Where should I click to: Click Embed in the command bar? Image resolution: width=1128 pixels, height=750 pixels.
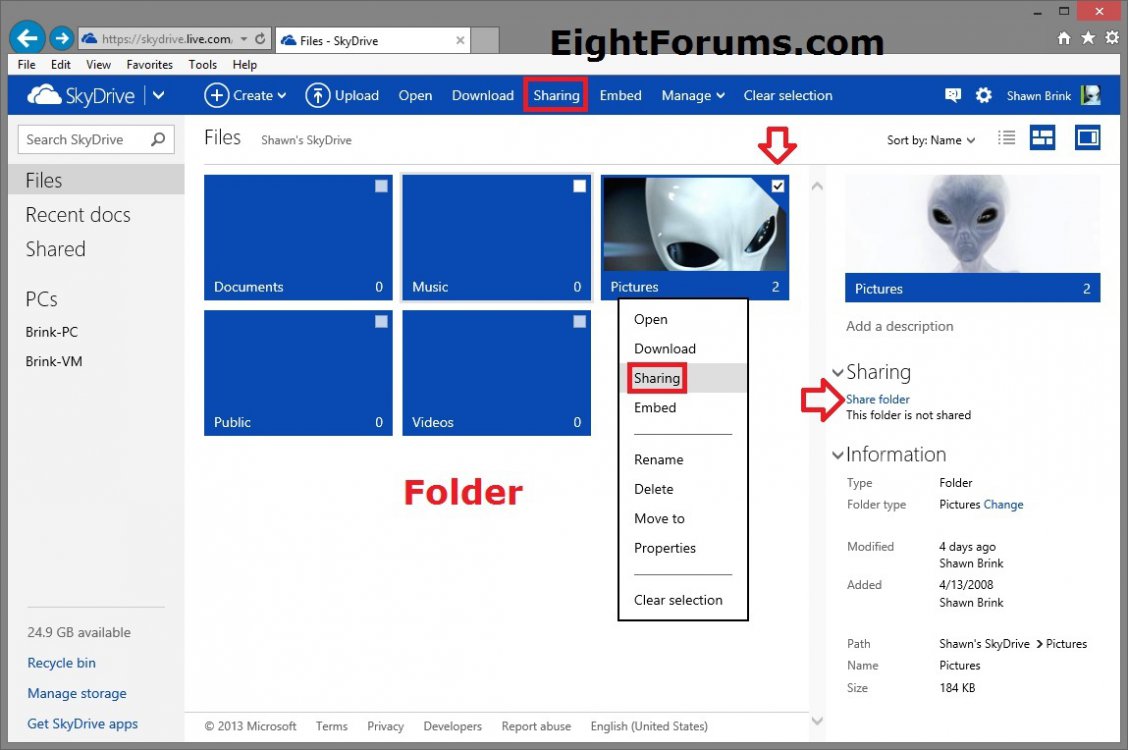click(x=620, y=96)
